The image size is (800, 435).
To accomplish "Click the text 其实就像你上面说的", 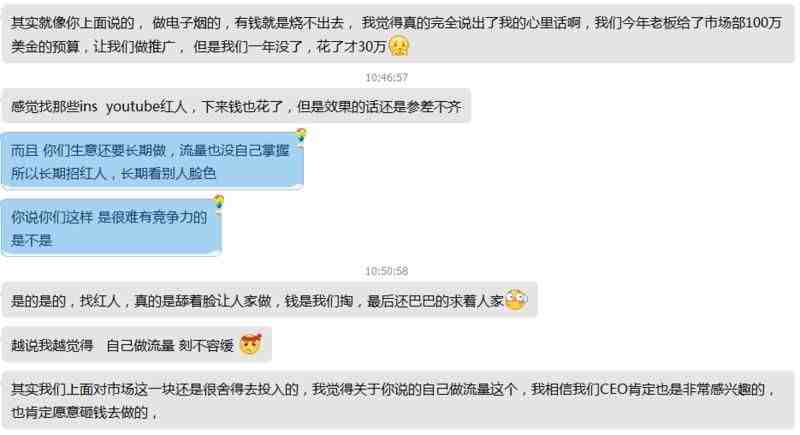I will coord(72,23).
